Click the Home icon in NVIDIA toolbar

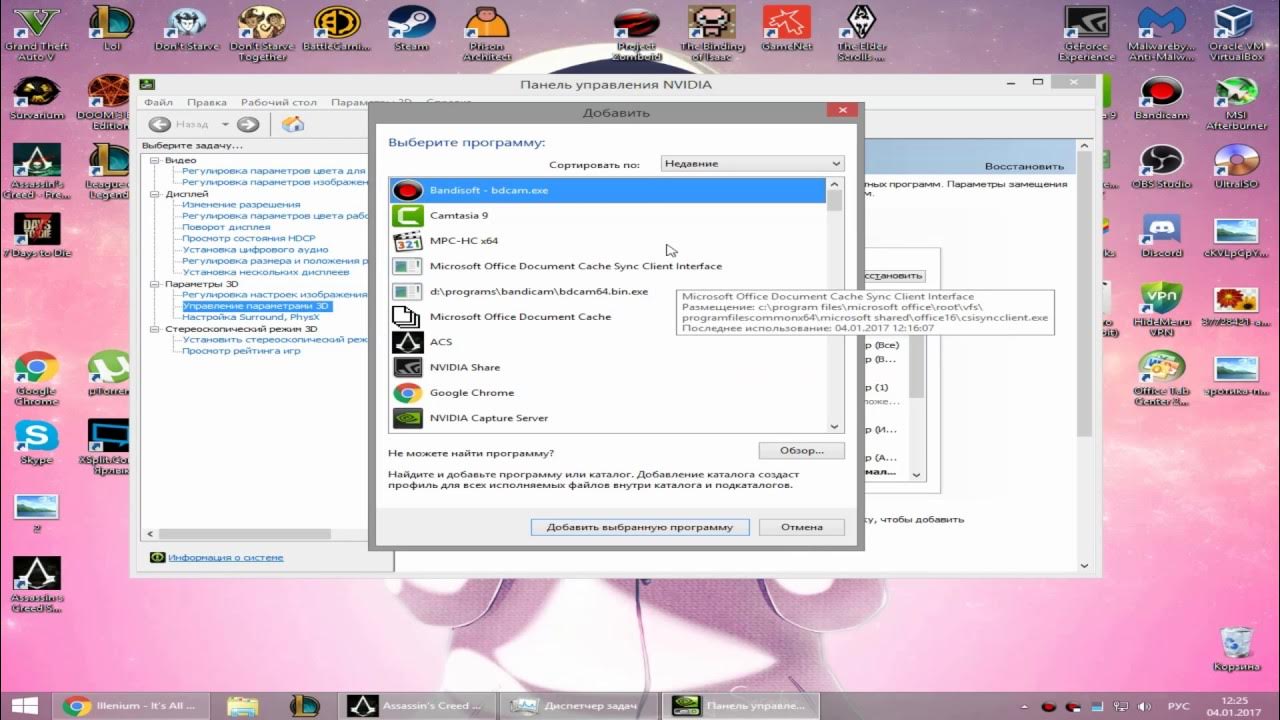[292, 124]
